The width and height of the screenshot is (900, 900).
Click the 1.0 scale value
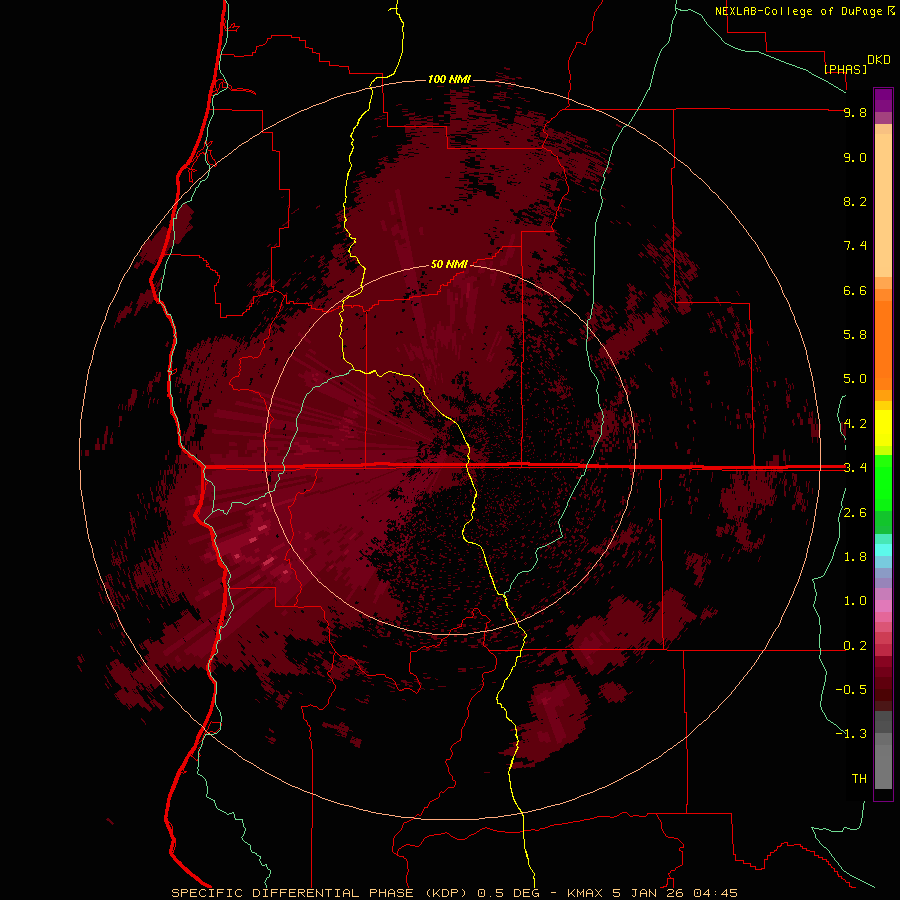click(x=855, y=601)
